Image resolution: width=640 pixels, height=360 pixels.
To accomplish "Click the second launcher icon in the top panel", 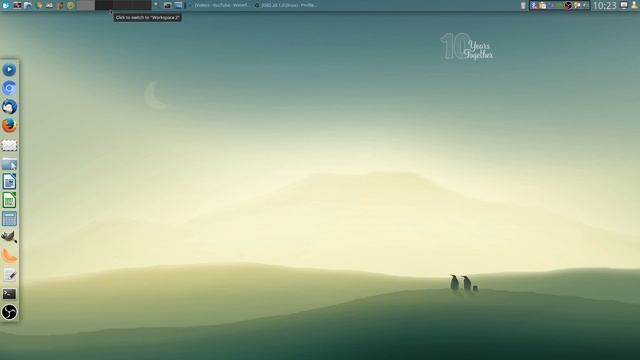I will click(17, 5).
